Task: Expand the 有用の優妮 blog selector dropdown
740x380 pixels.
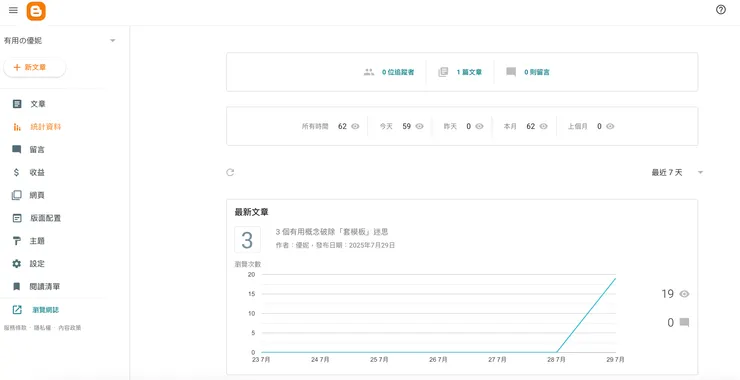Action: 113,41
